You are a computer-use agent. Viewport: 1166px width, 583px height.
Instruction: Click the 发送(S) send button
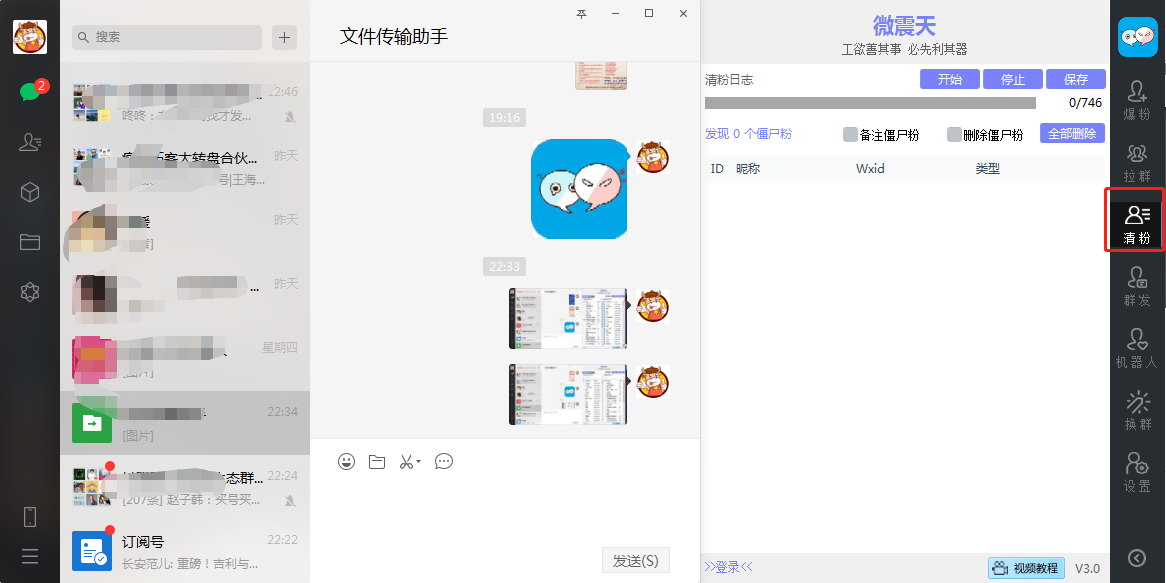click(x=636, y=561)
